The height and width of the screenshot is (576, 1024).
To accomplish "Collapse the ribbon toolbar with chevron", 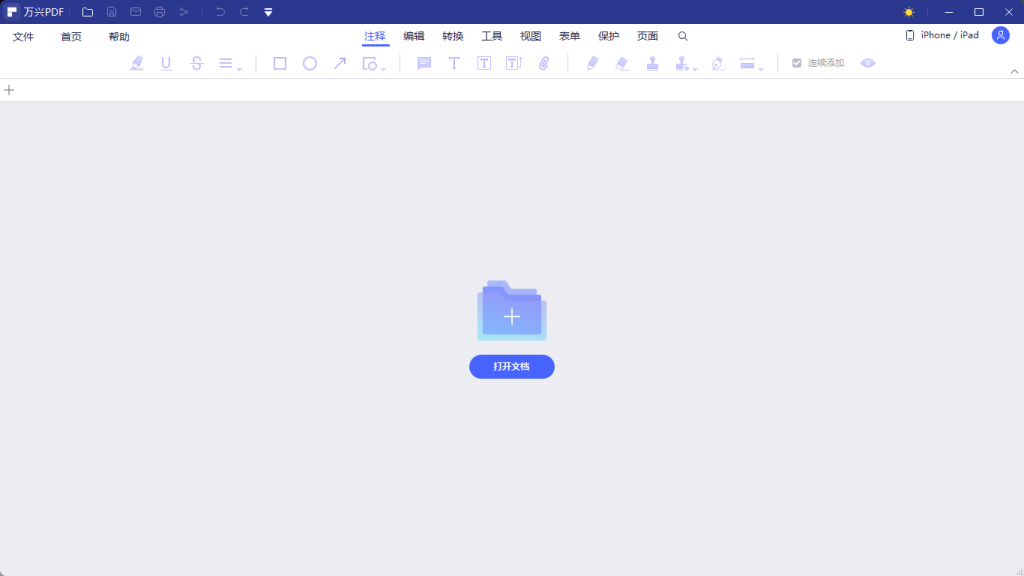I will click(1014, 72).
